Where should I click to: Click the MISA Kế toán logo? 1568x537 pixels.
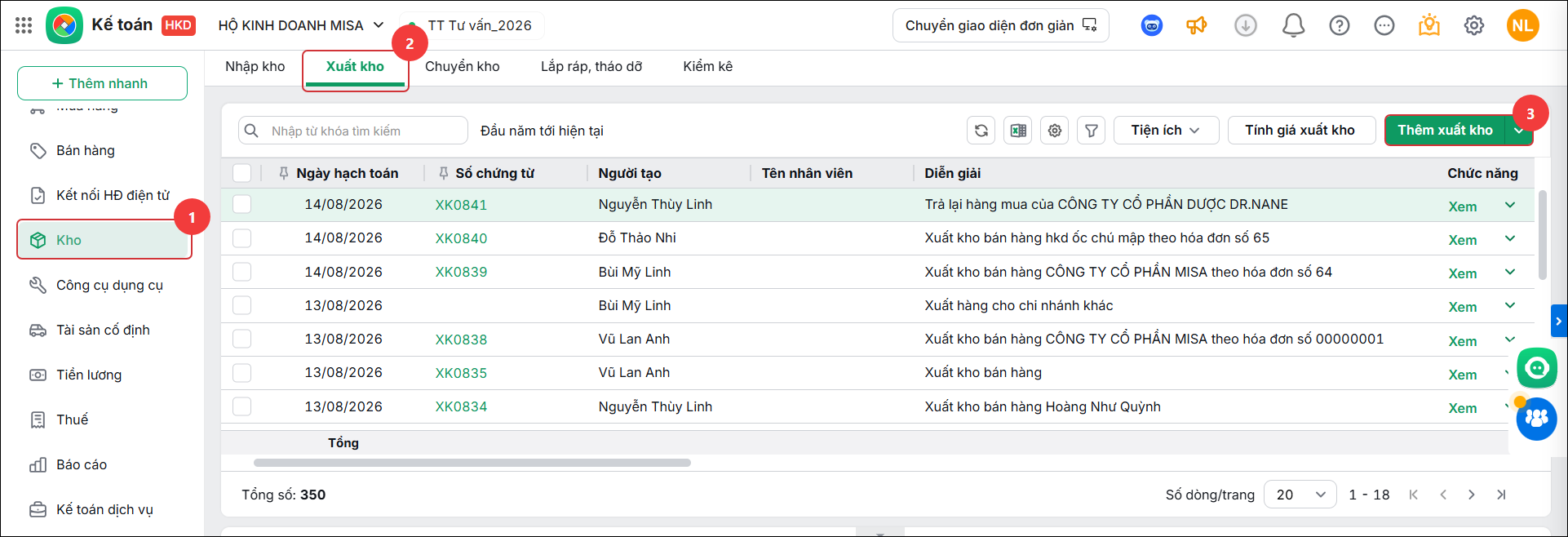coord(64,25)
